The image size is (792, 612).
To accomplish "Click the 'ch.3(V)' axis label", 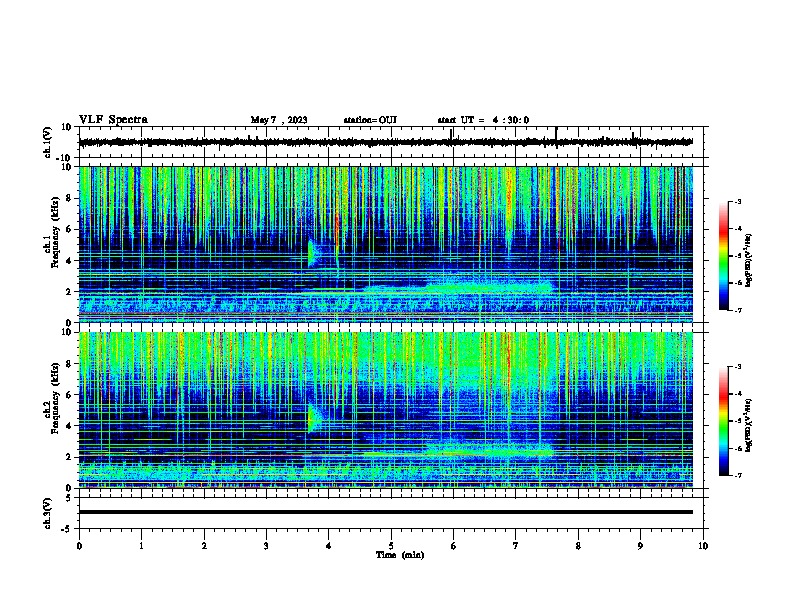I will [48, 513].
